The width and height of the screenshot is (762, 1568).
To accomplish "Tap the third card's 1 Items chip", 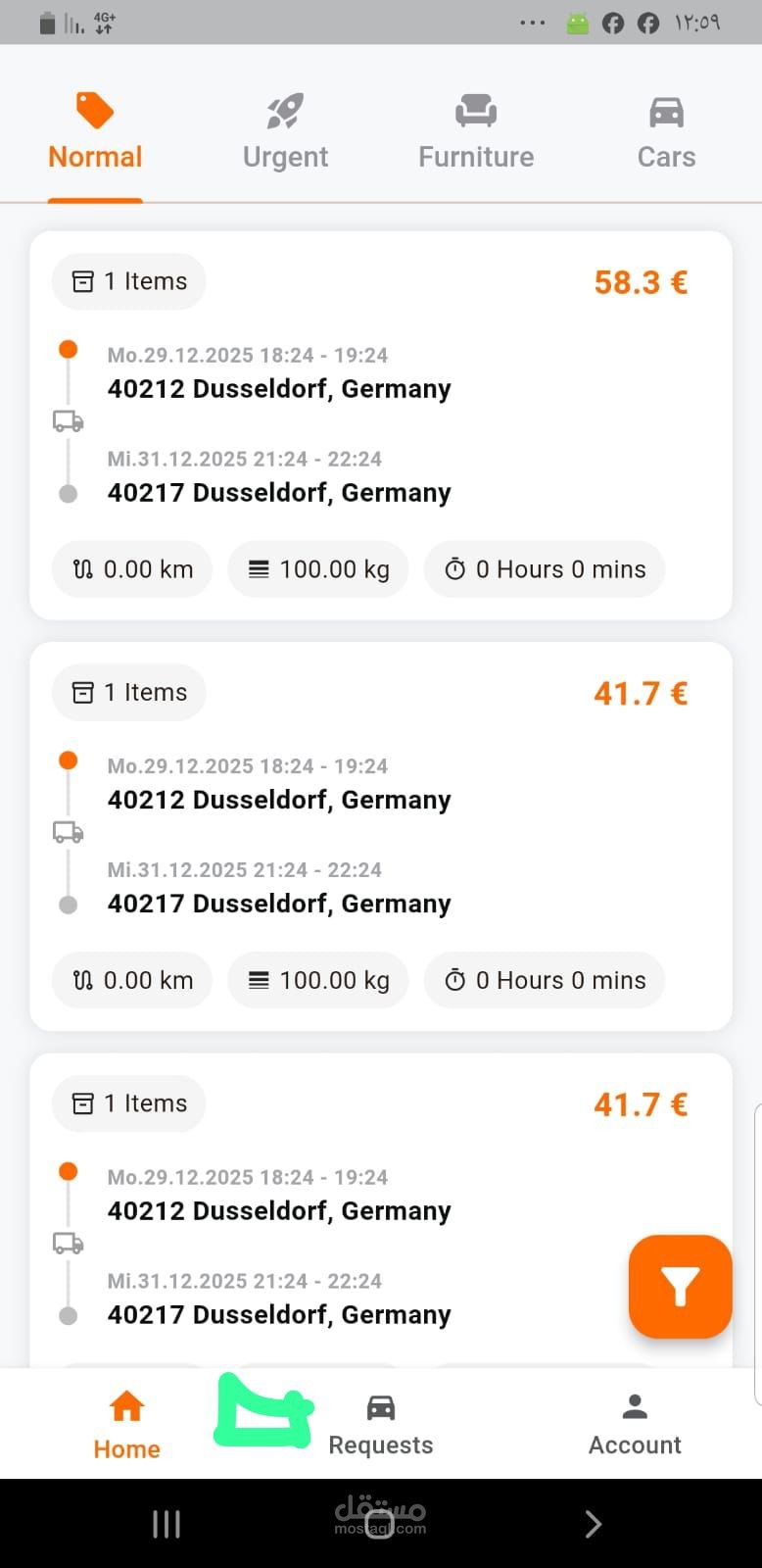I will click(129, 1103).
